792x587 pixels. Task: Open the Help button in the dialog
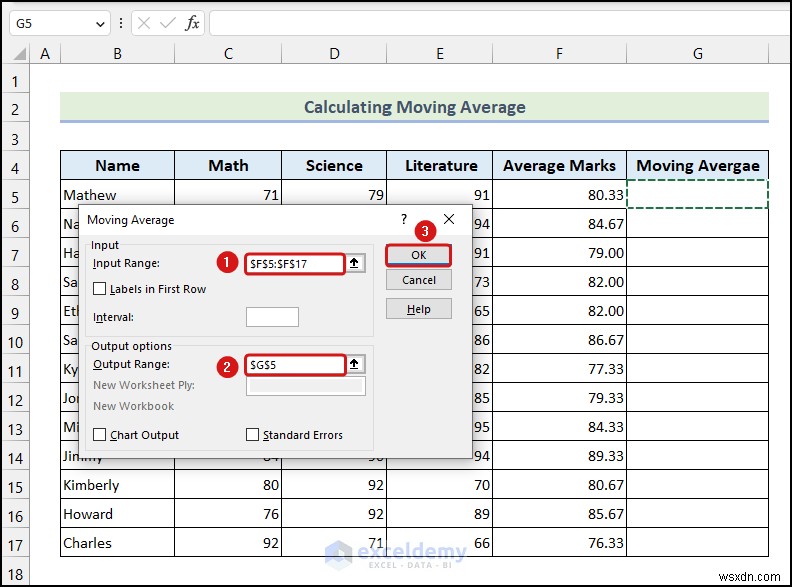(418, 309)
